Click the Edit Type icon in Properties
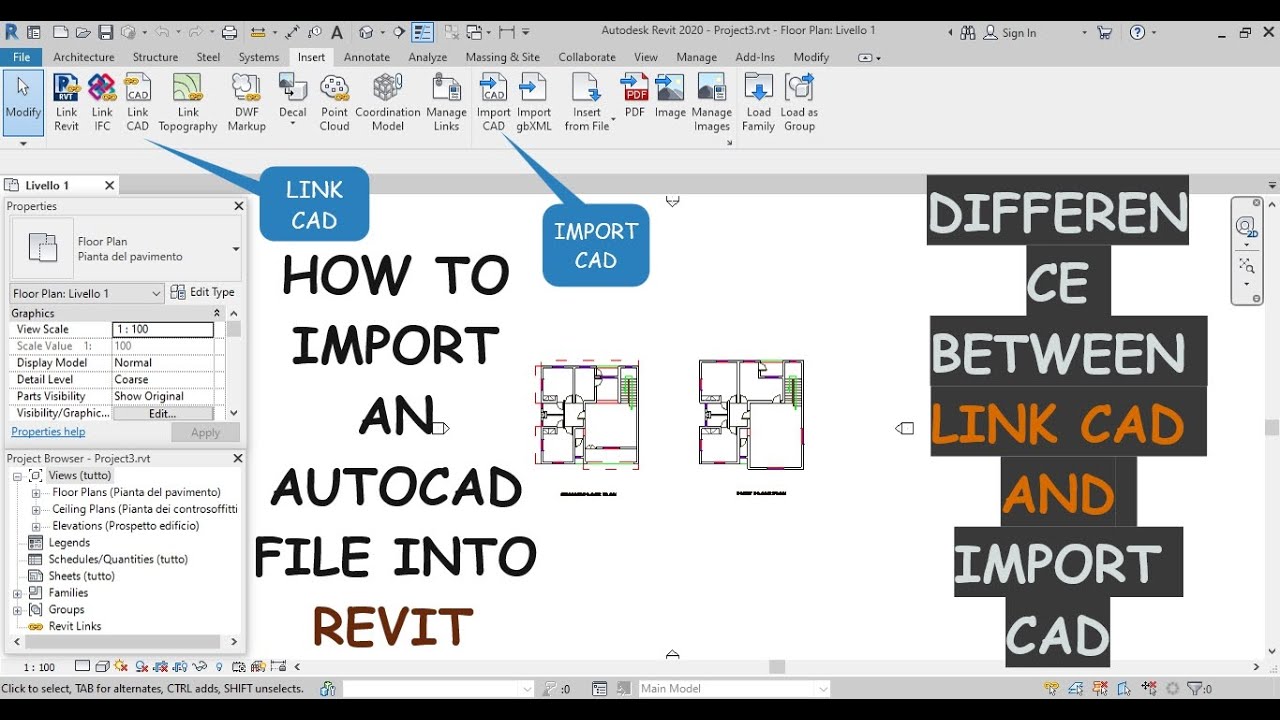This screenshot has width=1280, height=720. coord(202,292)
